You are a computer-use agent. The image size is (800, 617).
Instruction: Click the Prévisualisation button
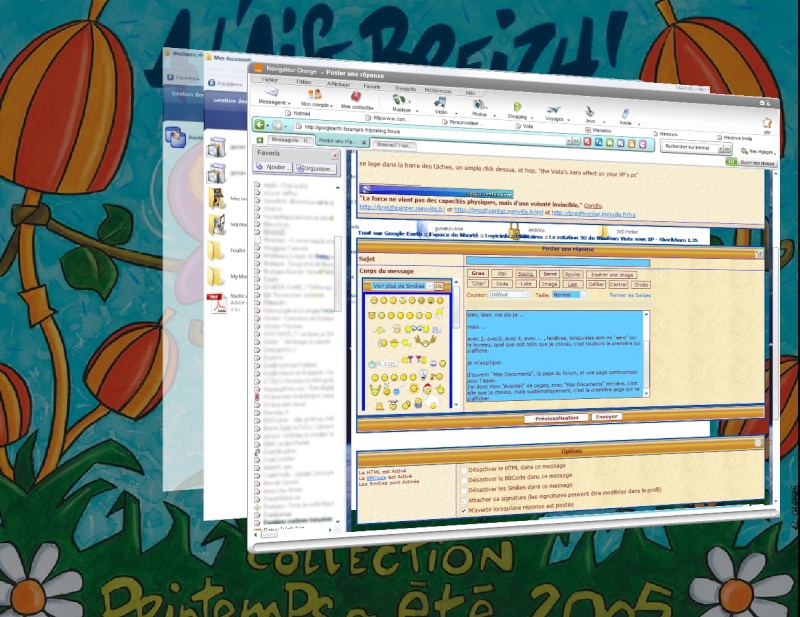click(556, 418)
